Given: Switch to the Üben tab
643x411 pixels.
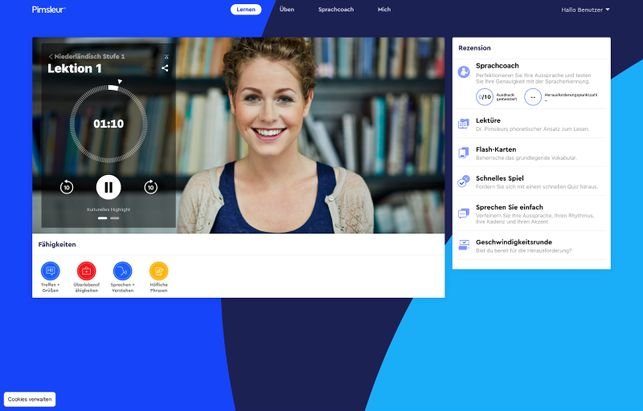Looking at the screenshot, I should pos(287,10).
